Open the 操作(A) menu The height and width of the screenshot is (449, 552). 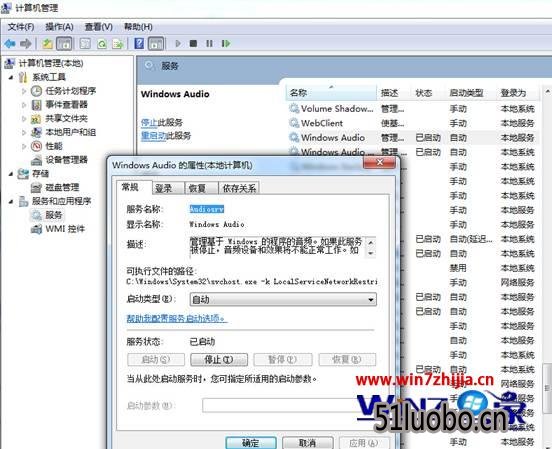(x=59, y=27)
